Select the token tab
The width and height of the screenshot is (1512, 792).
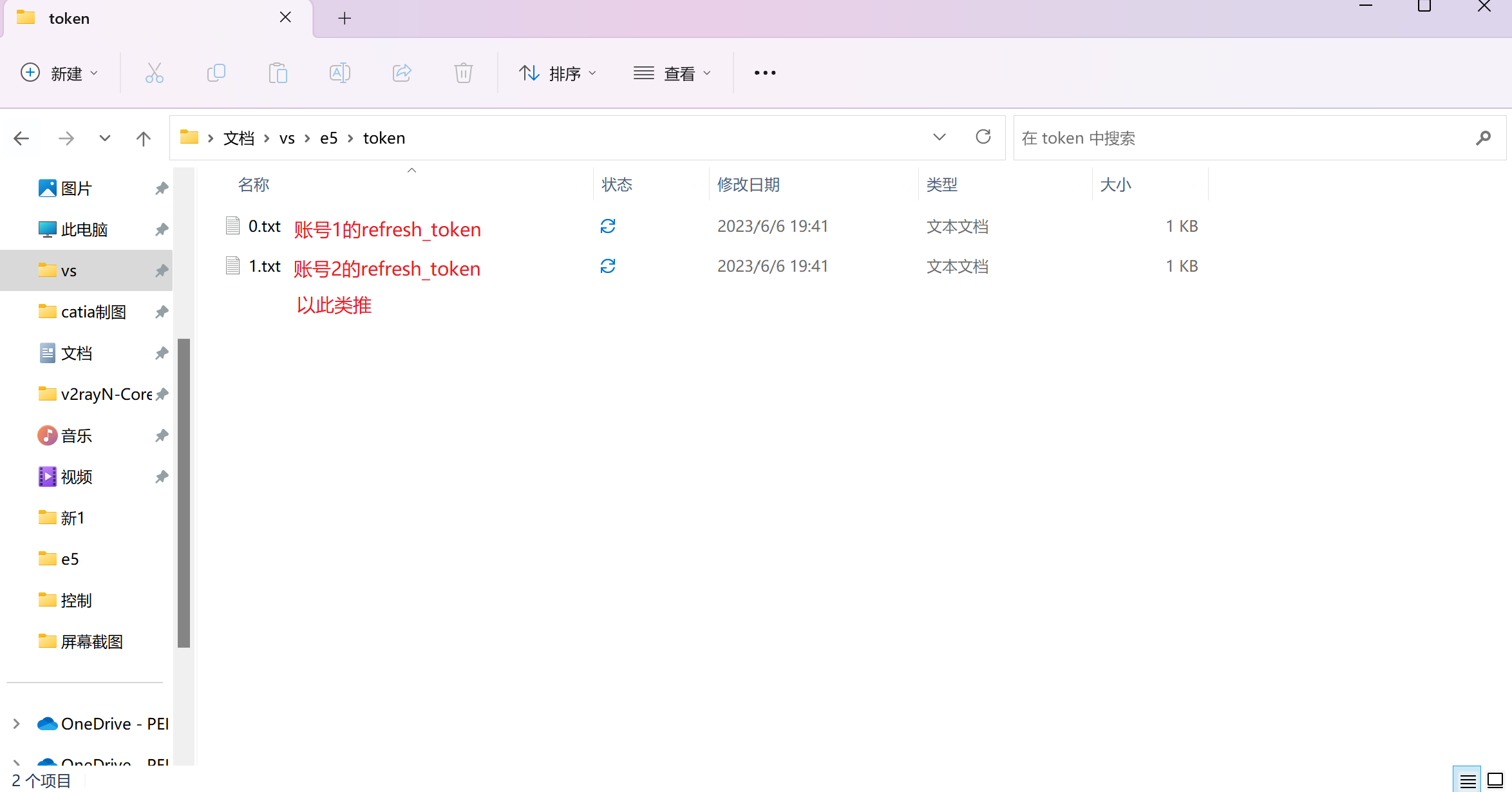click(158, 19)
